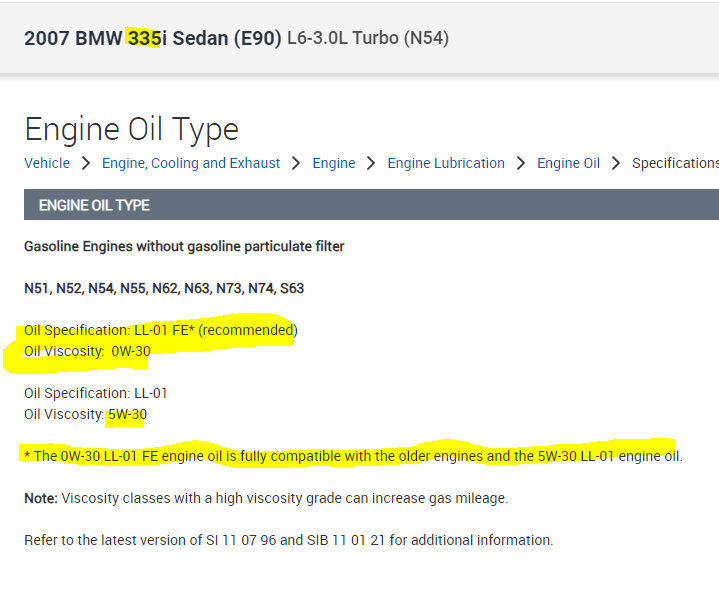Click the 0W-30 LL-01 FE compatibility footnote
The image size is (719, 591).
tap(354, 456)
